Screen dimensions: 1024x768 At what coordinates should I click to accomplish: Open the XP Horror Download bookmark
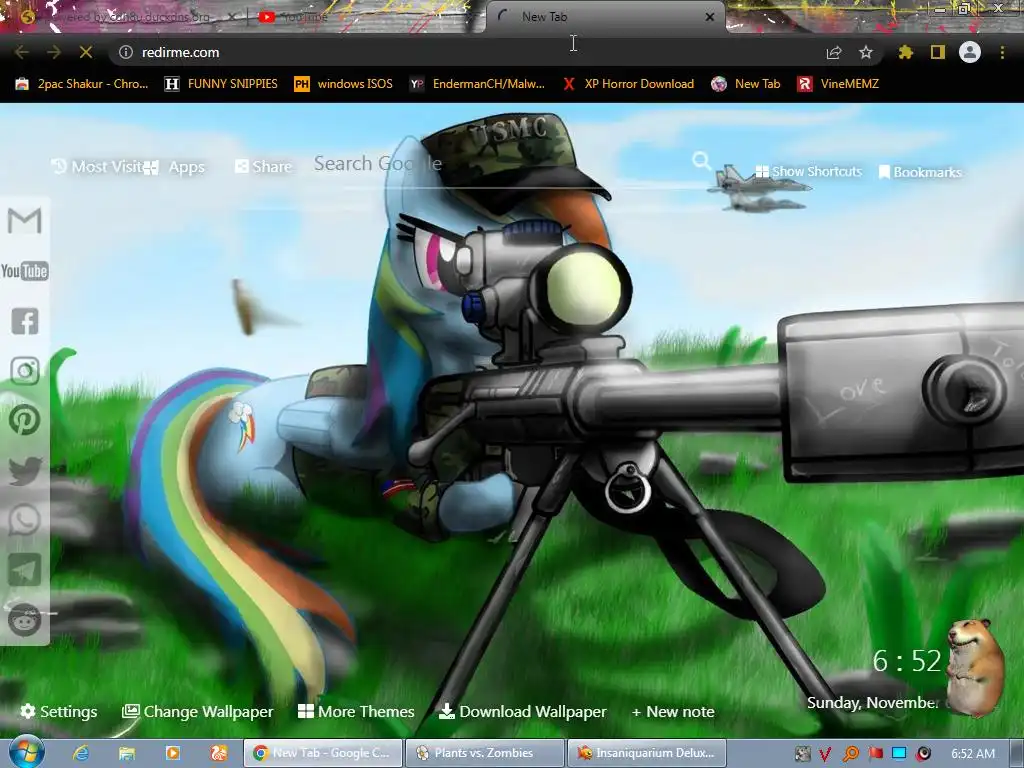coord(628,84)
